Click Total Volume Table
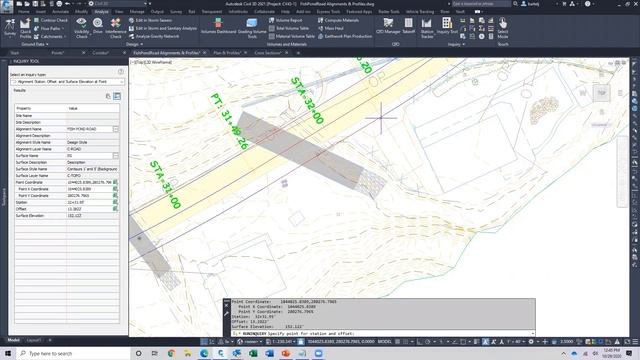 [289, 29]
